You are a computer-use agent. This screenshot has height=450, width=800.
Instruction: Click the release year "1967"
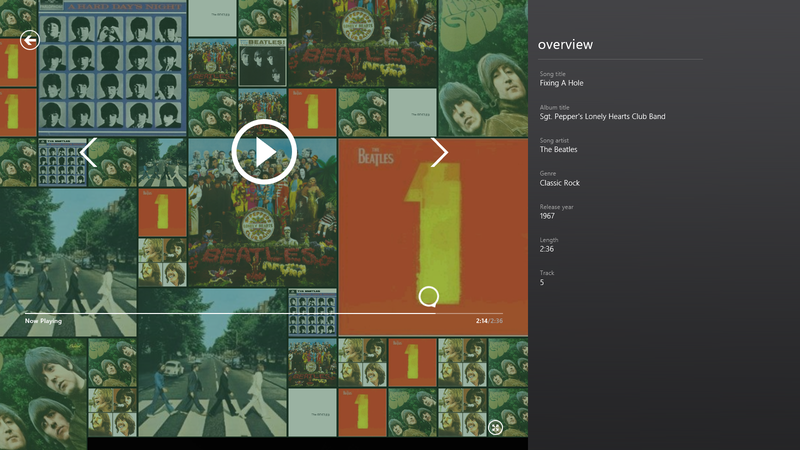[x=547, y=216]
